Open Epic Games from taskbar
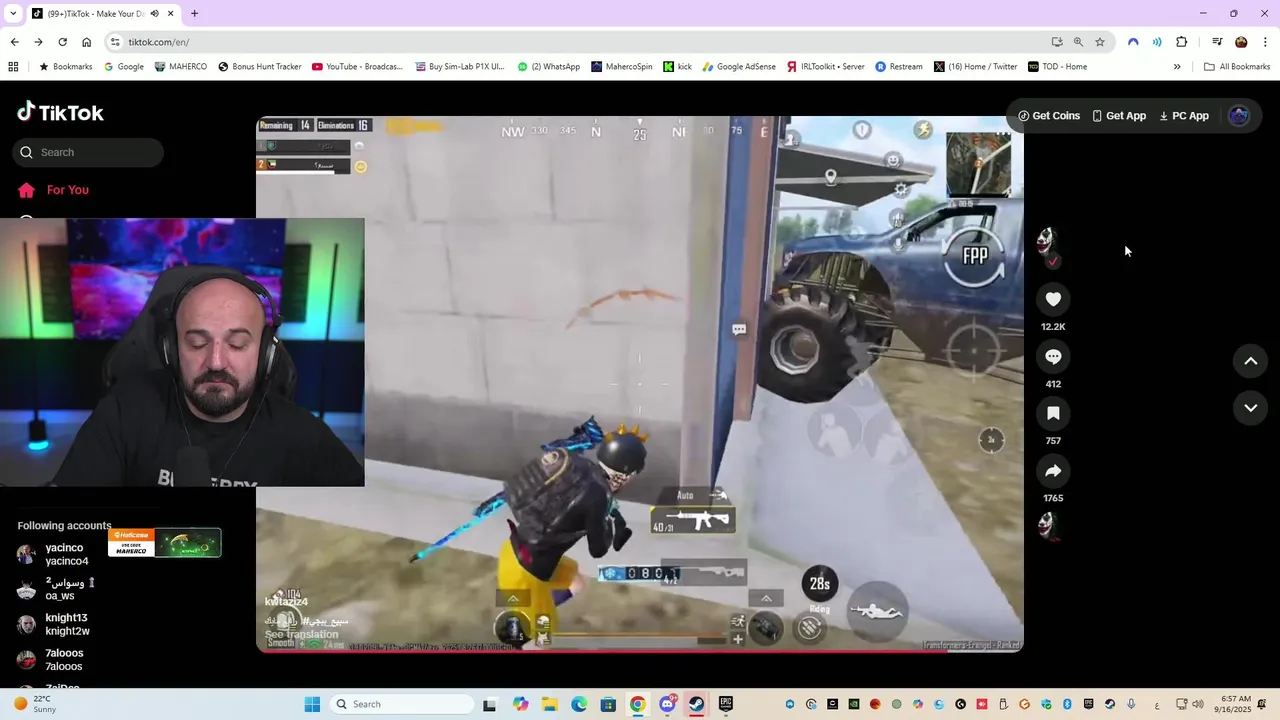This screenshot has height=720, width=1280. [726, 704]
